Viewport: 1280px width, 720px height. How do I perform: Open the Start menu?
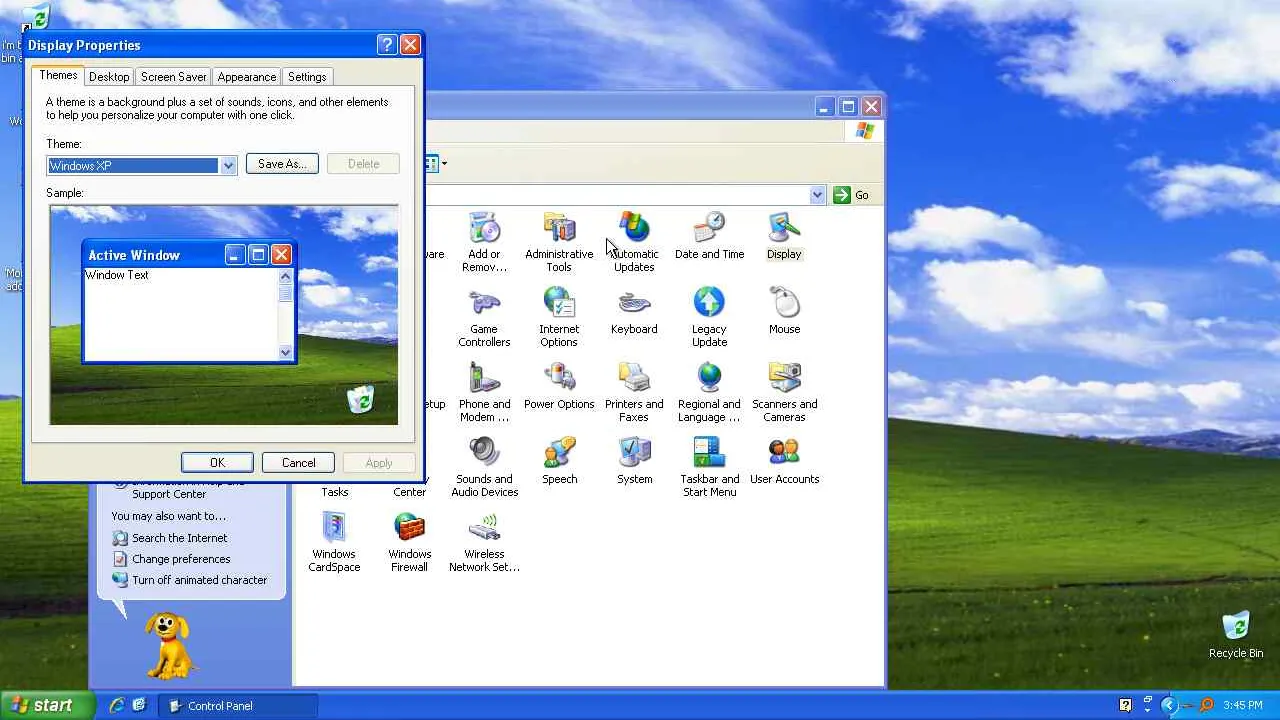point(47,705)
